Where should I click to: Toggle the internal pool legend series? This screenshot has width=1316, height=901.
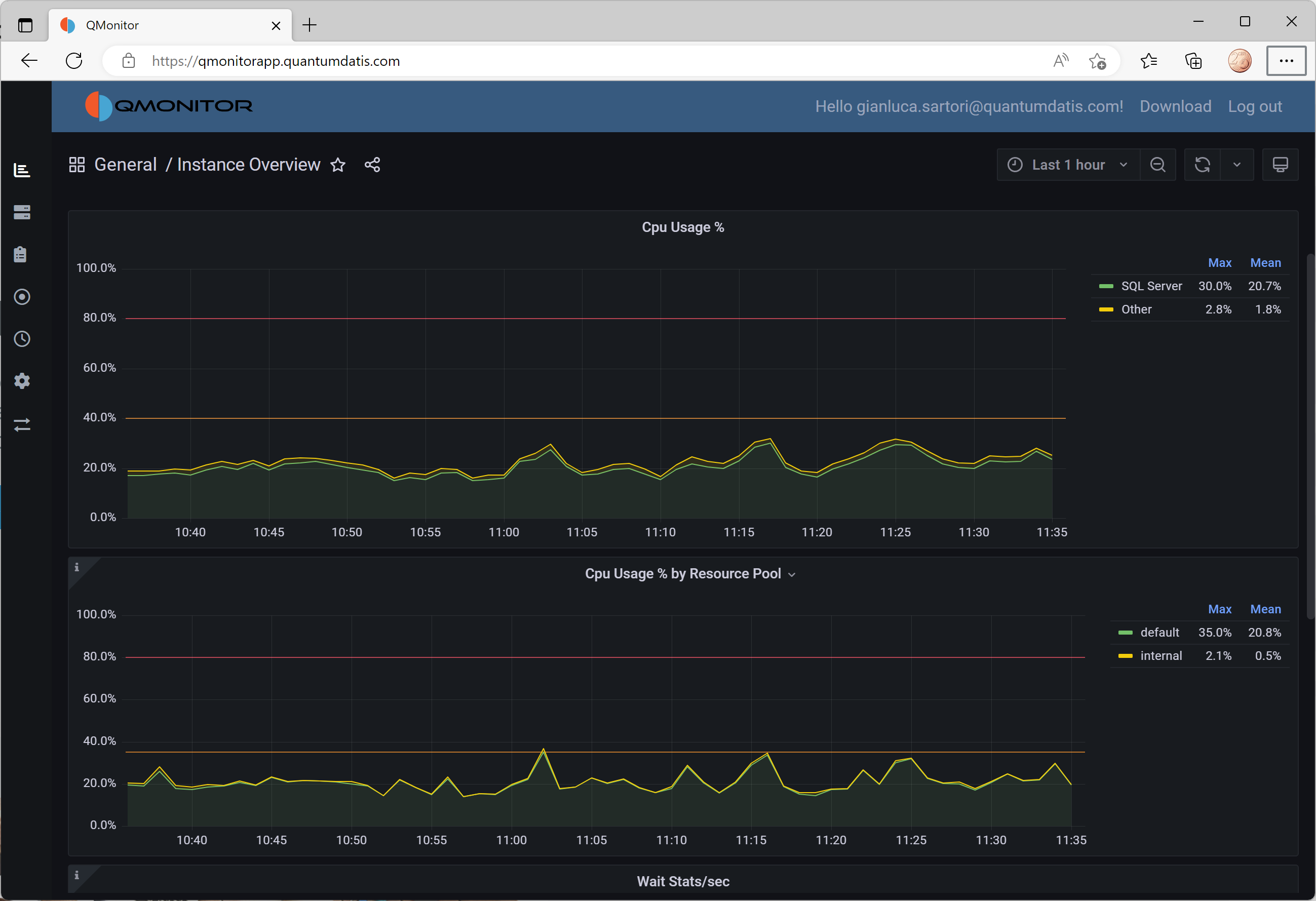[x=1160, y=656]
